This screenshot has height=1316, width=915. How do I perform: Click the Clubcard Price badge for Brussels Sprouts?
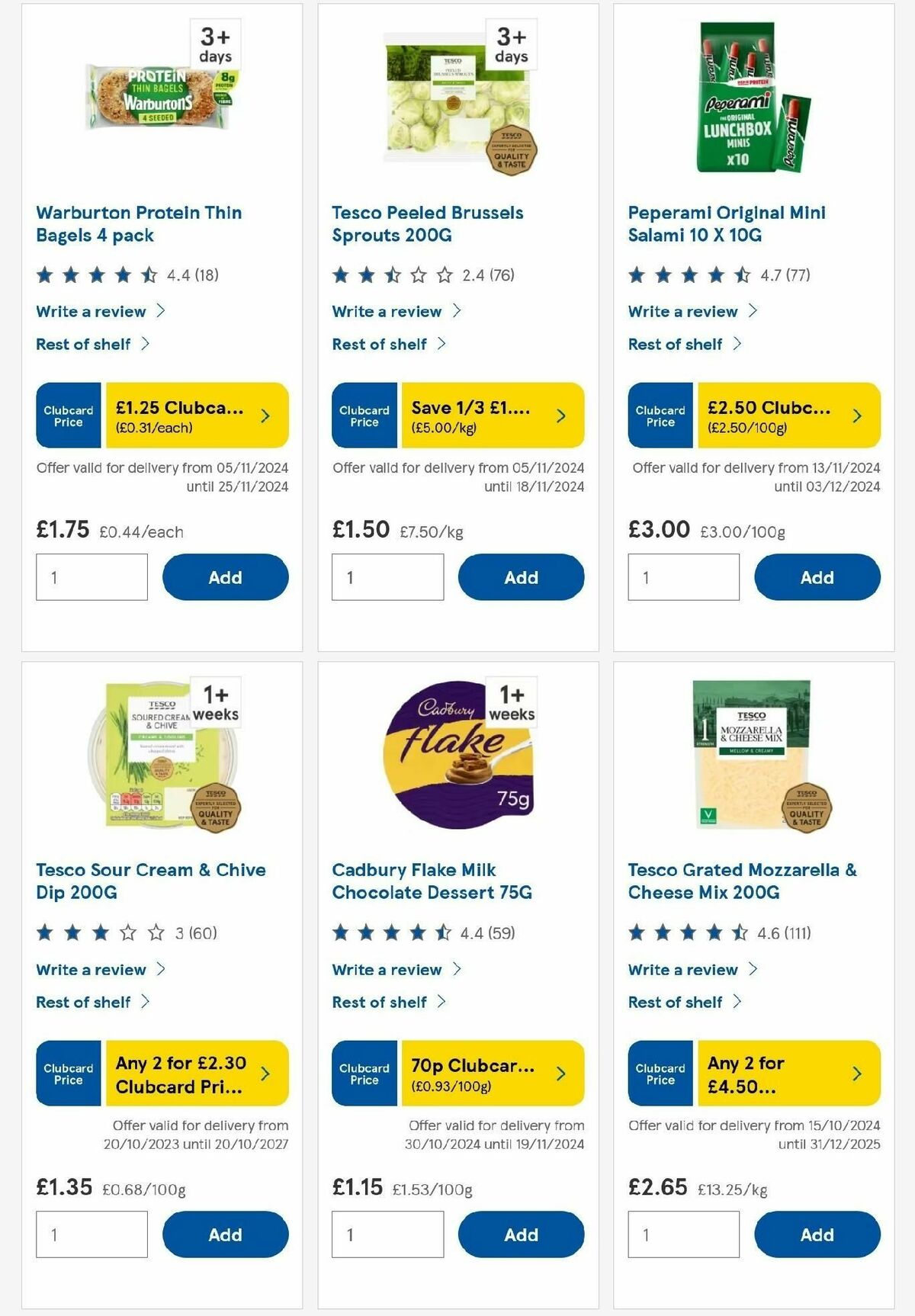click(364, 414)
